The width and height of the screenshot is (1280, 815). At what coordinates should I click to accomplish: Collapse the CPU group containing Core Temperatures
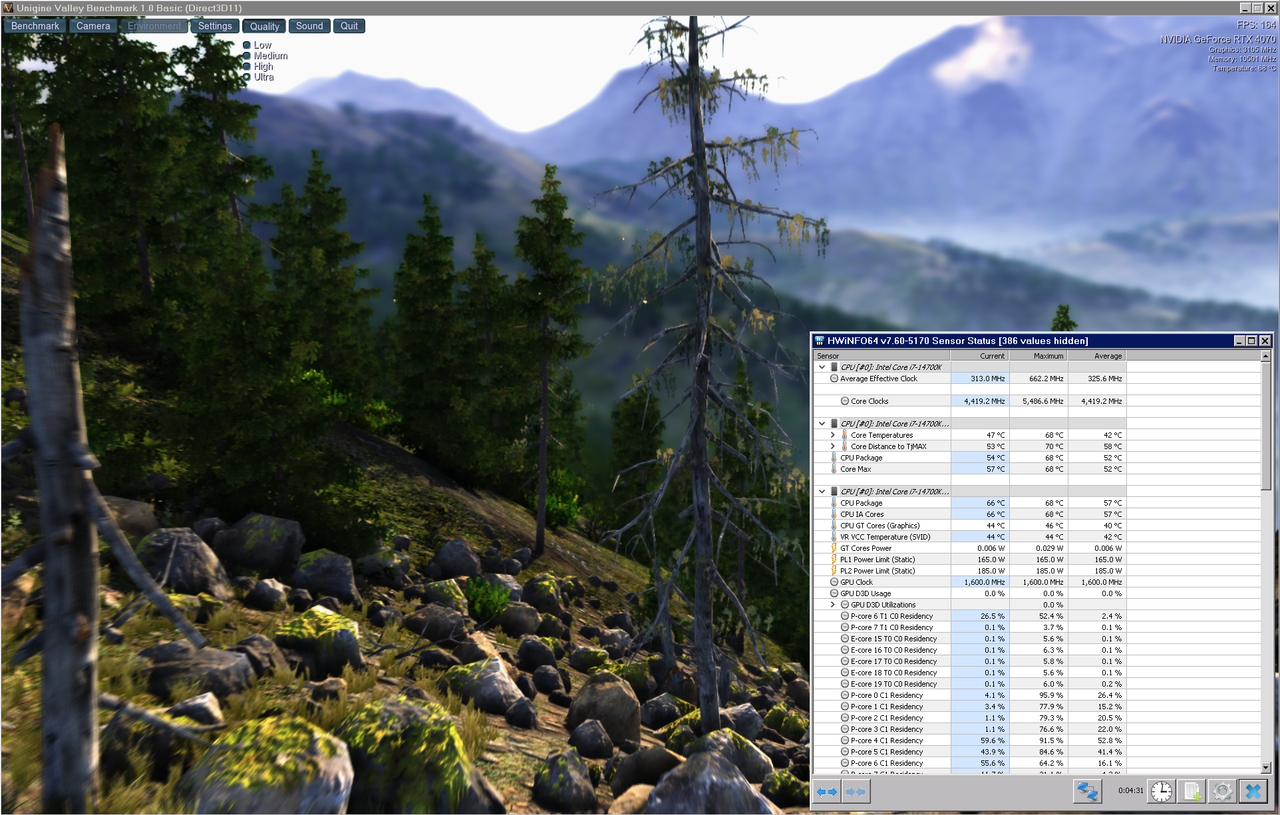pos(822,424)
